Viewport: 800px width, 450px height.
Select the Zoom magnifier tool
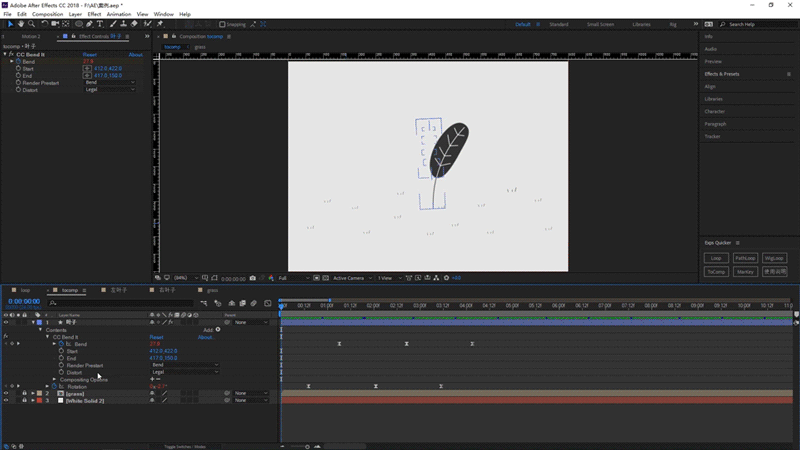click(x=32, y=24)
